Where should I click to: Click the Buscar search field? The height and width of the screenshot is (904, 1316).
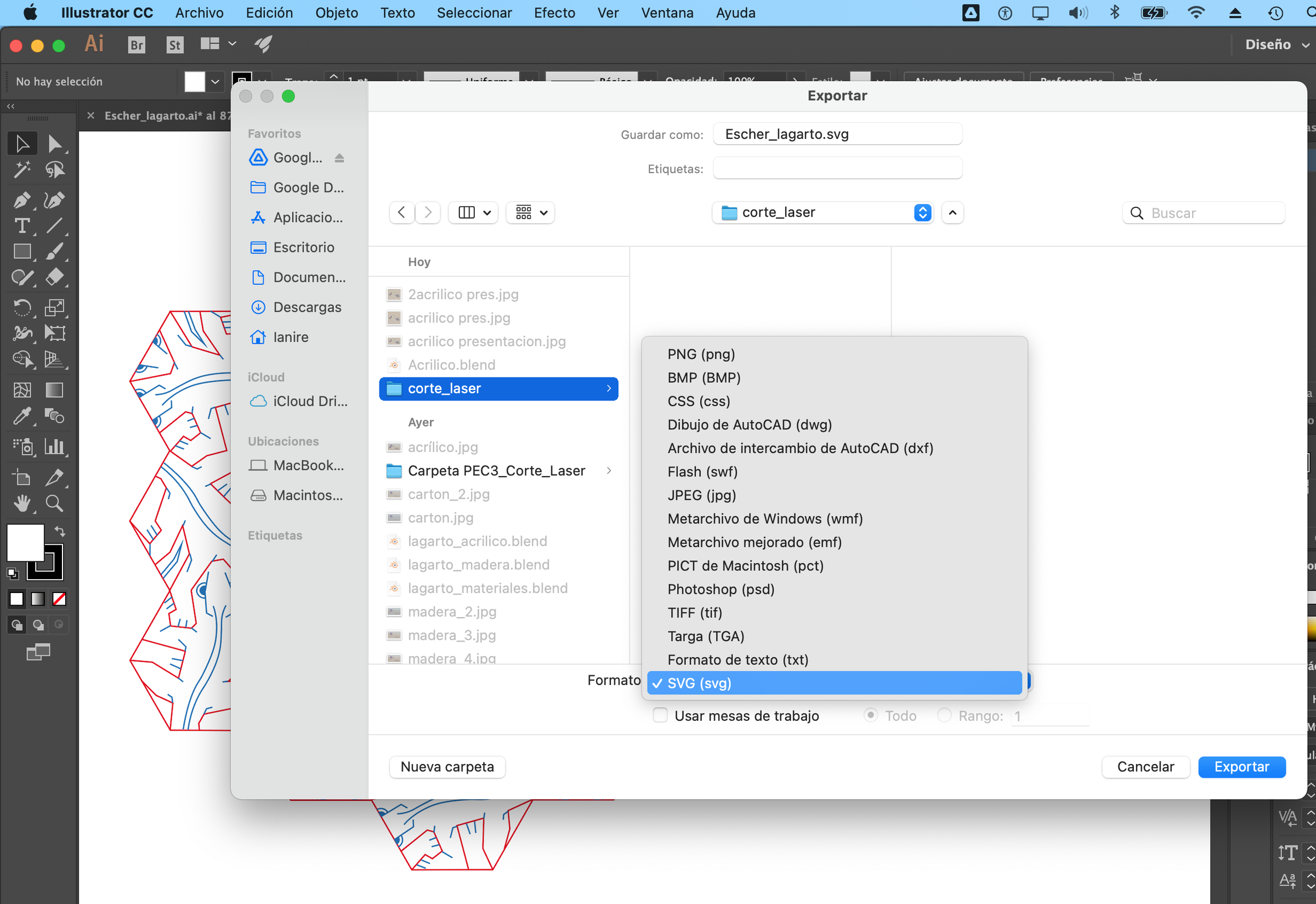1203,213
